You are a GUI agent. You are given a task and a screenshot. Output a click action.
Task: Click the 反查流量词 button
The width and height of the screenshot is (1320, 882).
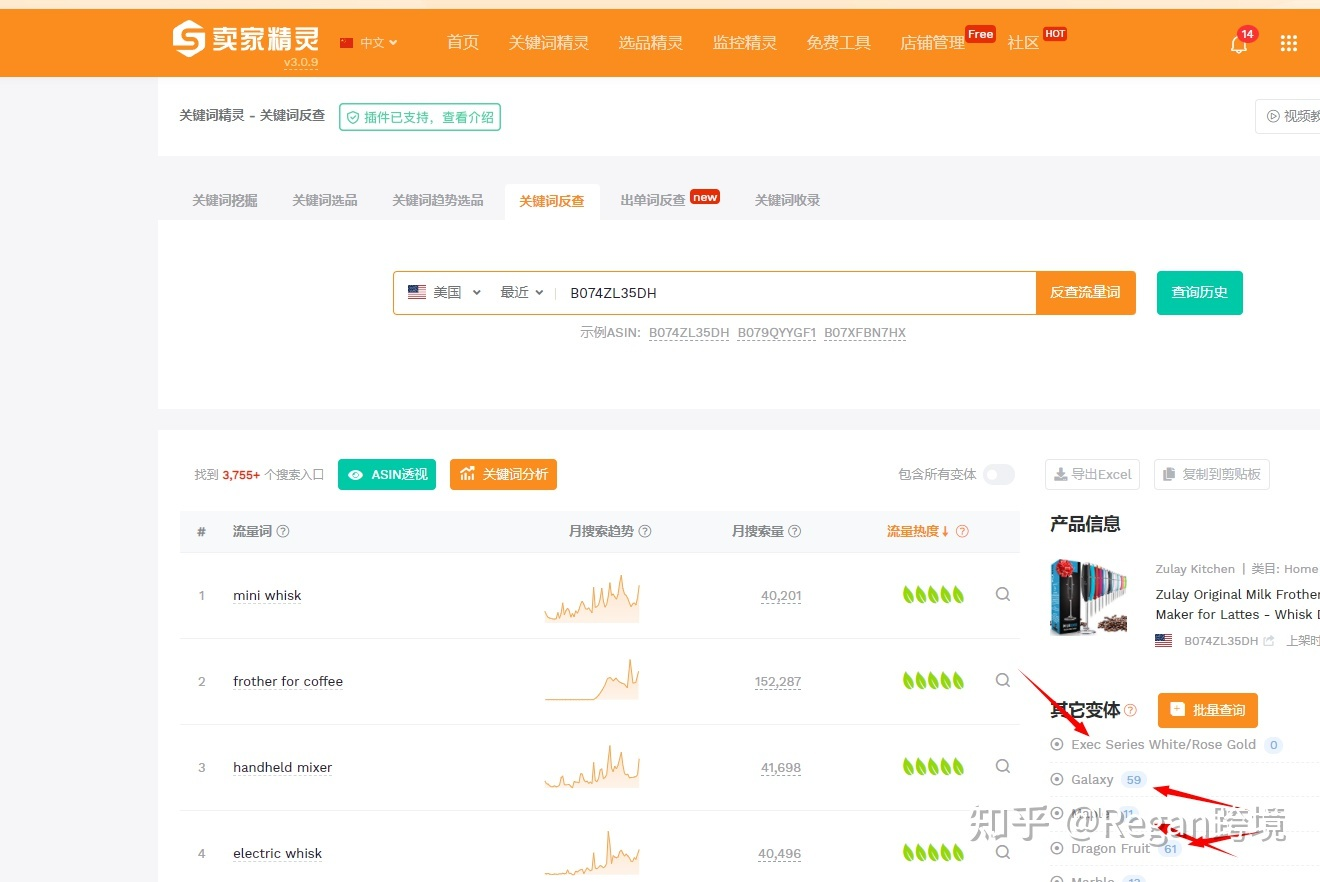tap(1085, 292)
